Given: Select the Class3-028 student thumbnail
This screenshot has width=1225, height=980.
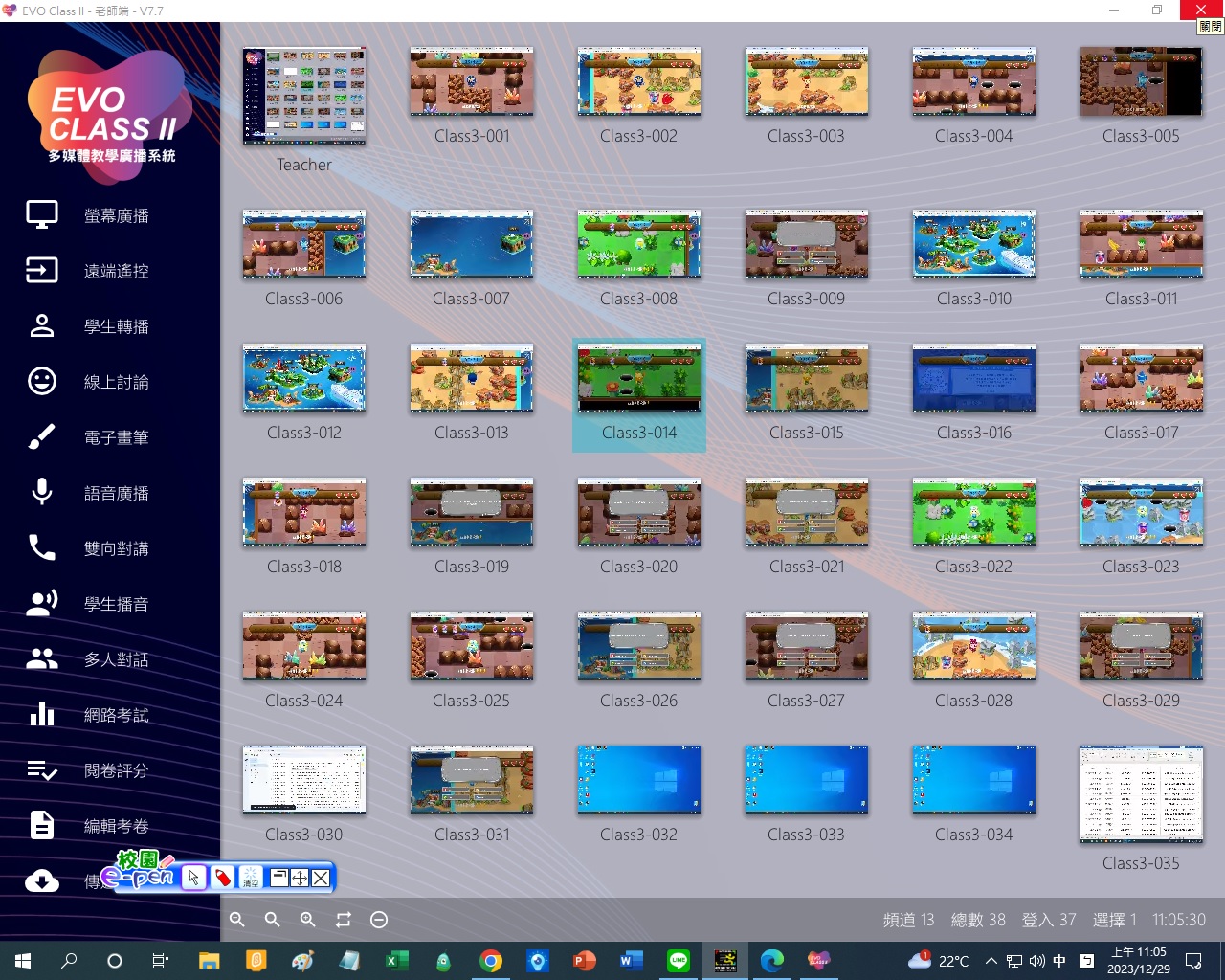Looking at the screenshot, I should (974, 646).
